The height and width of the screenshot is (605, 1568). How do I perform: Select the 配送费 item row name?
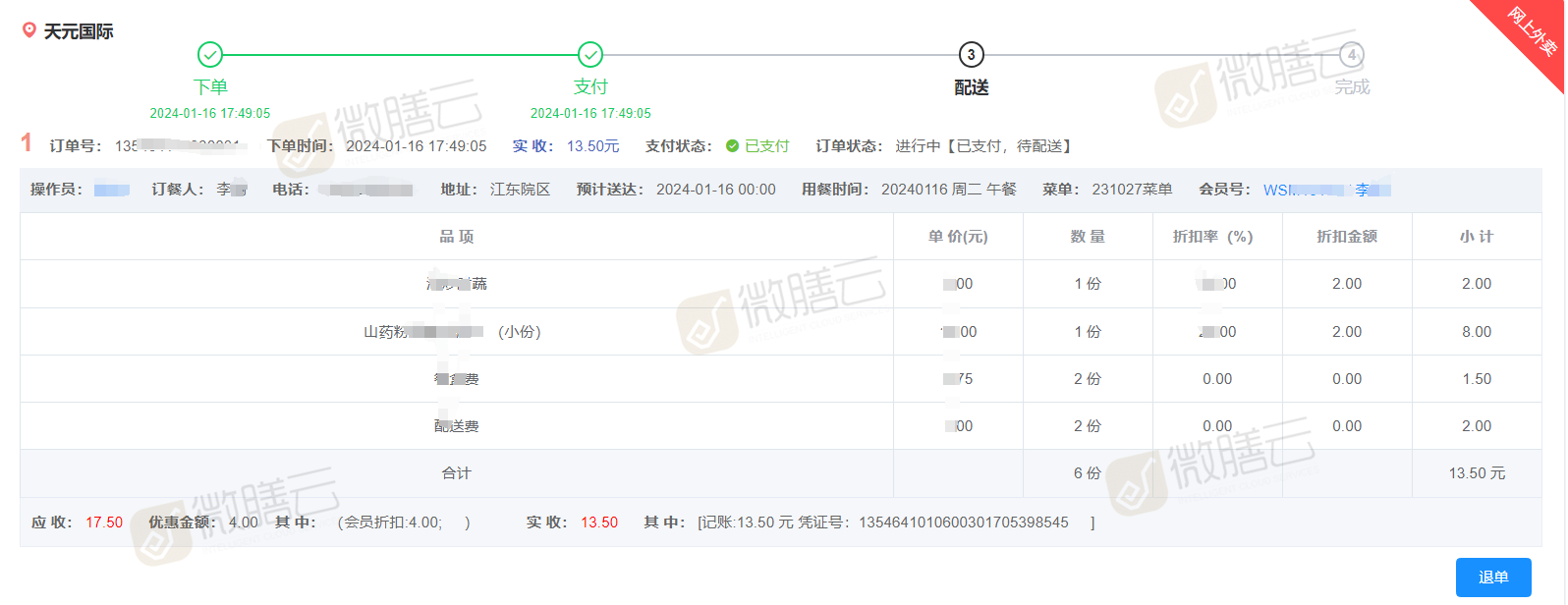point(457,426)
